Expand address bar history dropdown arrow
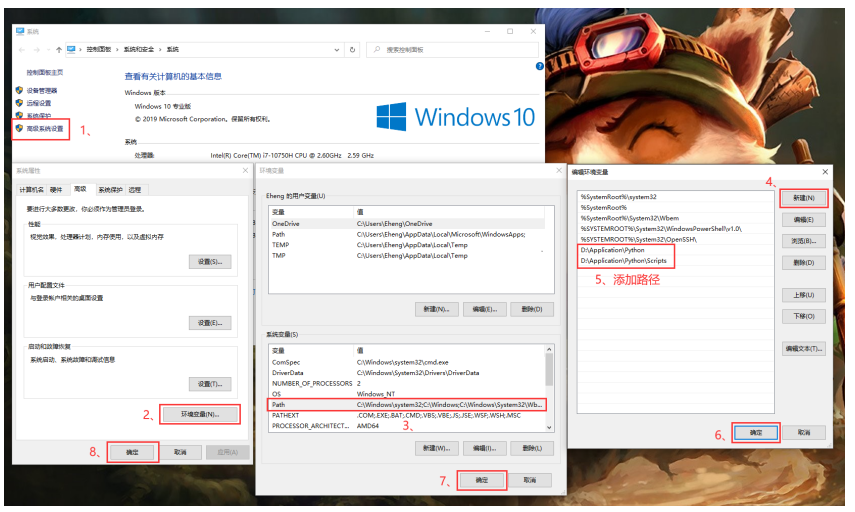Image resolution: width=855 pixels, height=512 pixels. pos(336,50)
